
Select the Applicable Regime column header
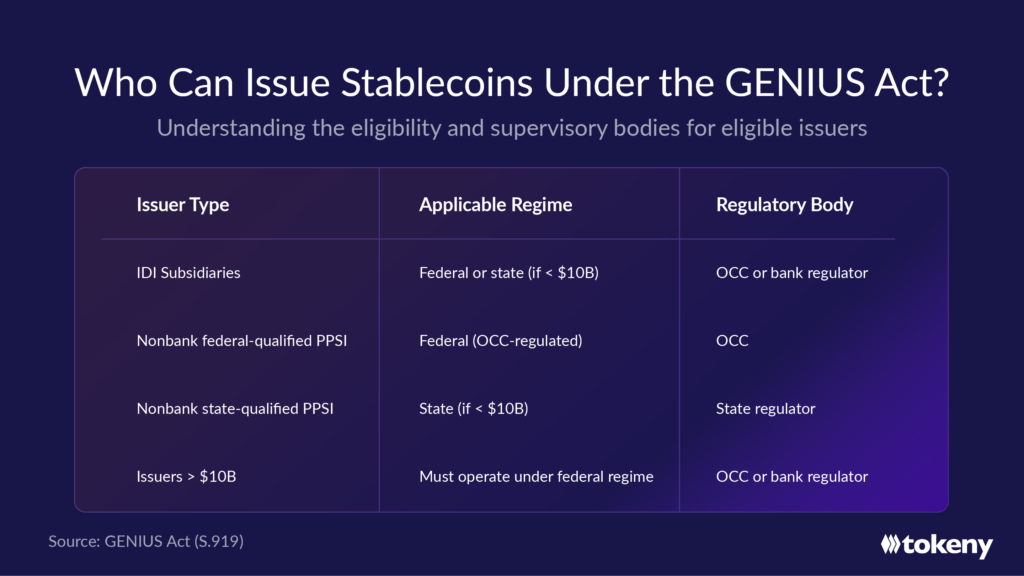tap(496, 205)
